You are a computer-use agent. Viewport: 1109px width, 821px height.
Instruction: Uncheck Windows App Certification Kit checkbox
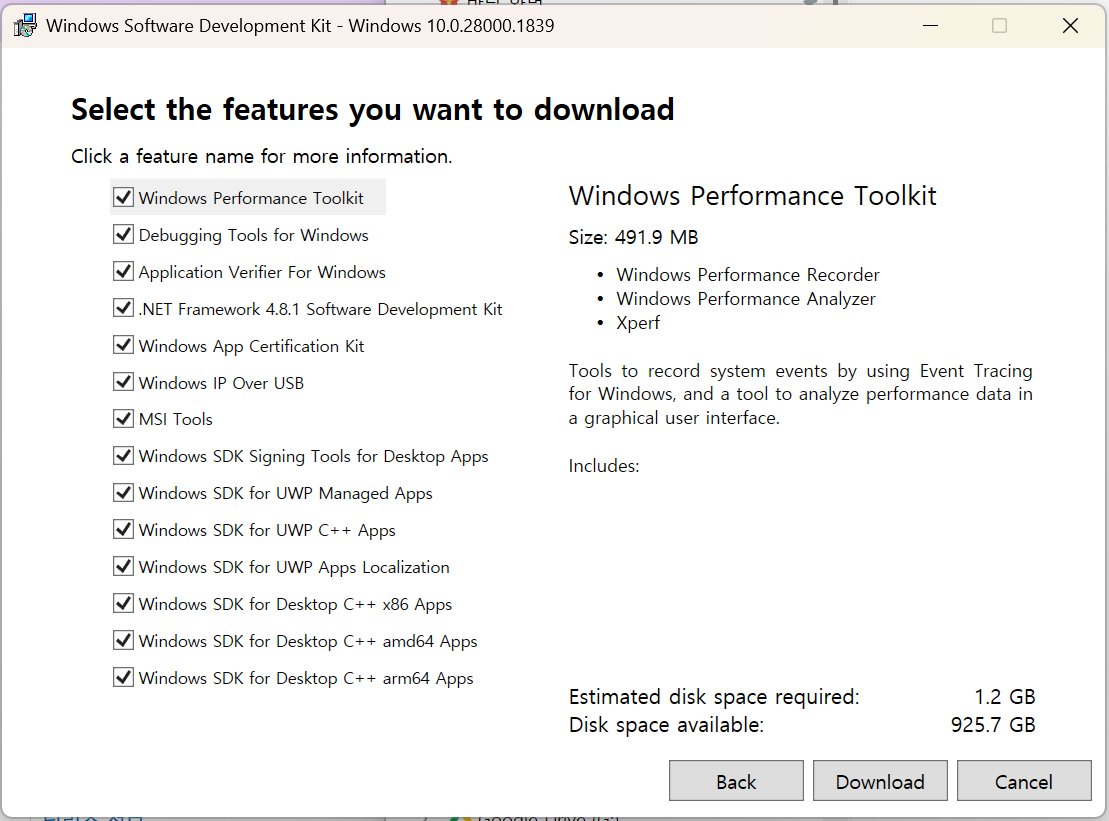click(124, 345)
